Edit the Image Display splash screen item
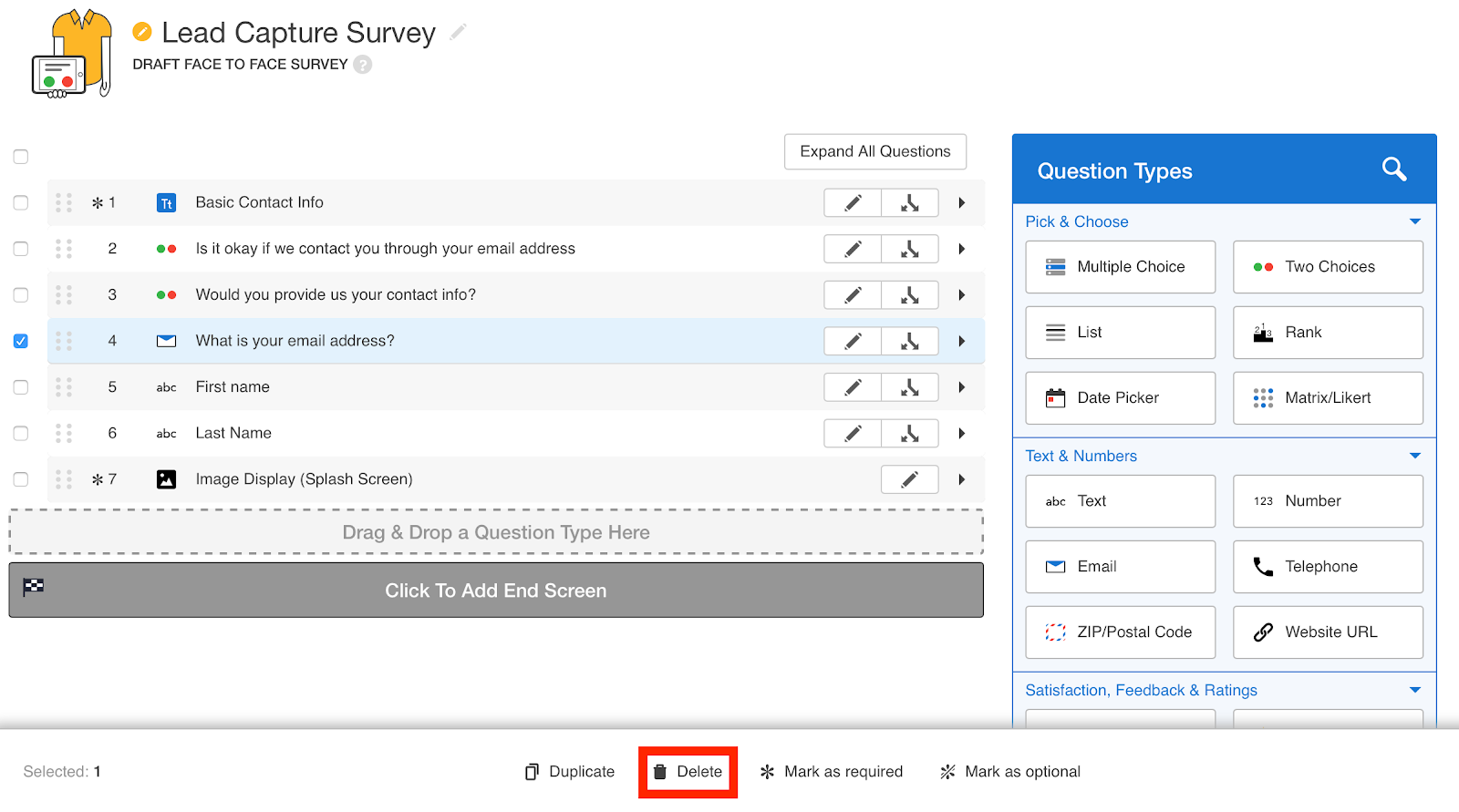The height and width of the screenshot is (812, 1459). coord(910,479)
